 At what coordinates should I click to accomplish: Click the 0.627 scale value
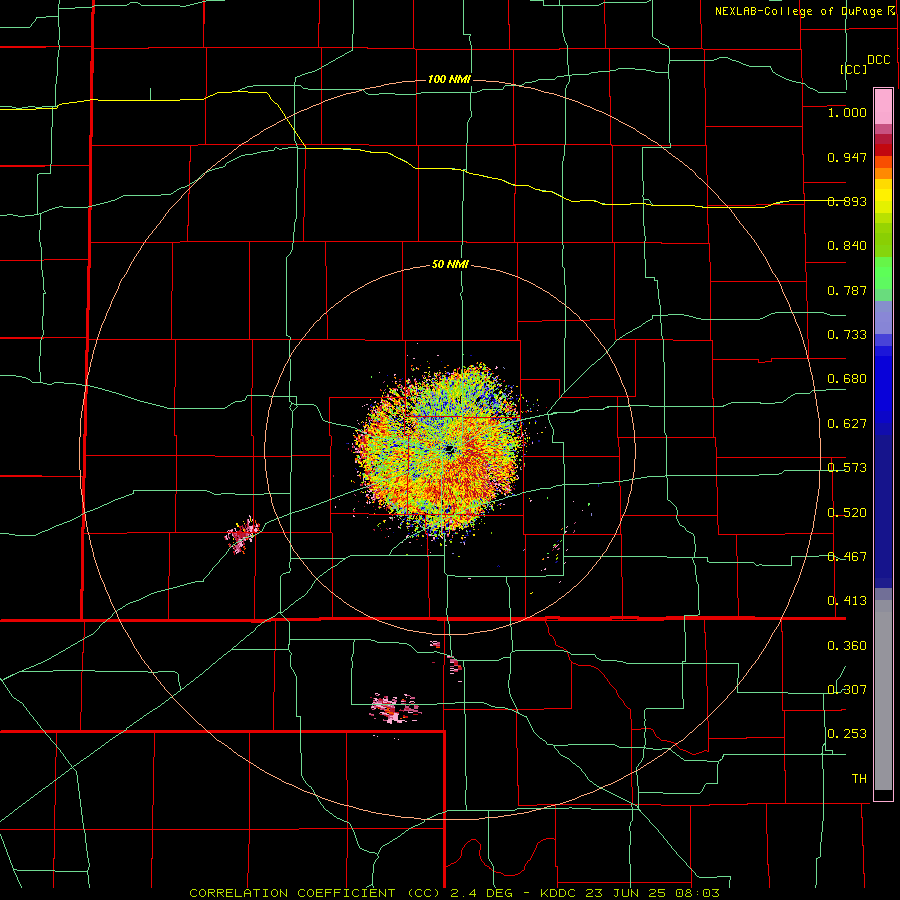click(x=847, y=424)
